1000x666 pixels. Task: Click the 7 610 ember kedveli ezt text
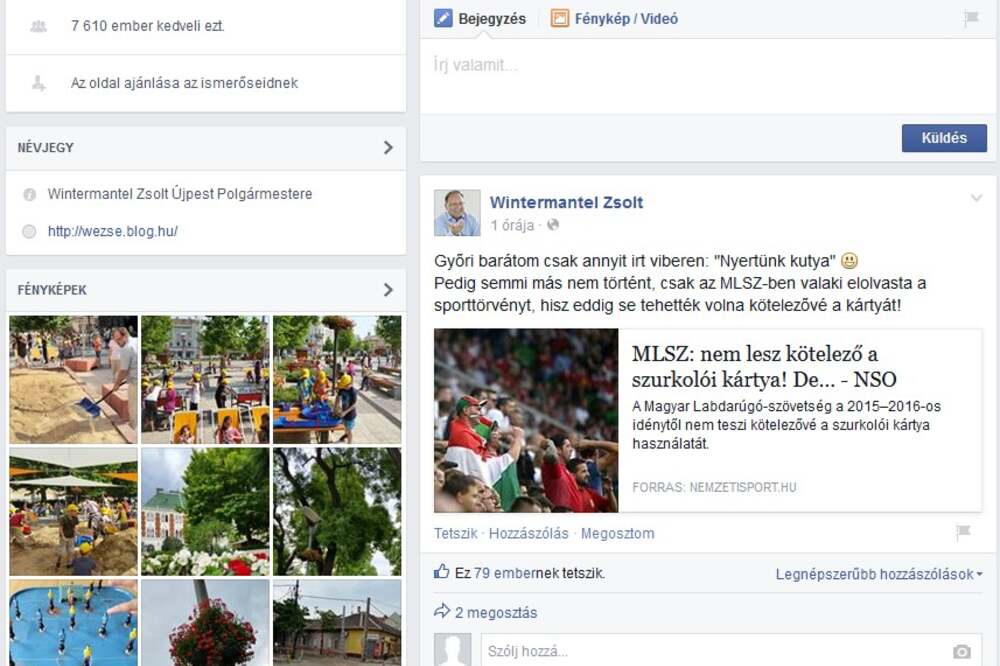[148, 26]
